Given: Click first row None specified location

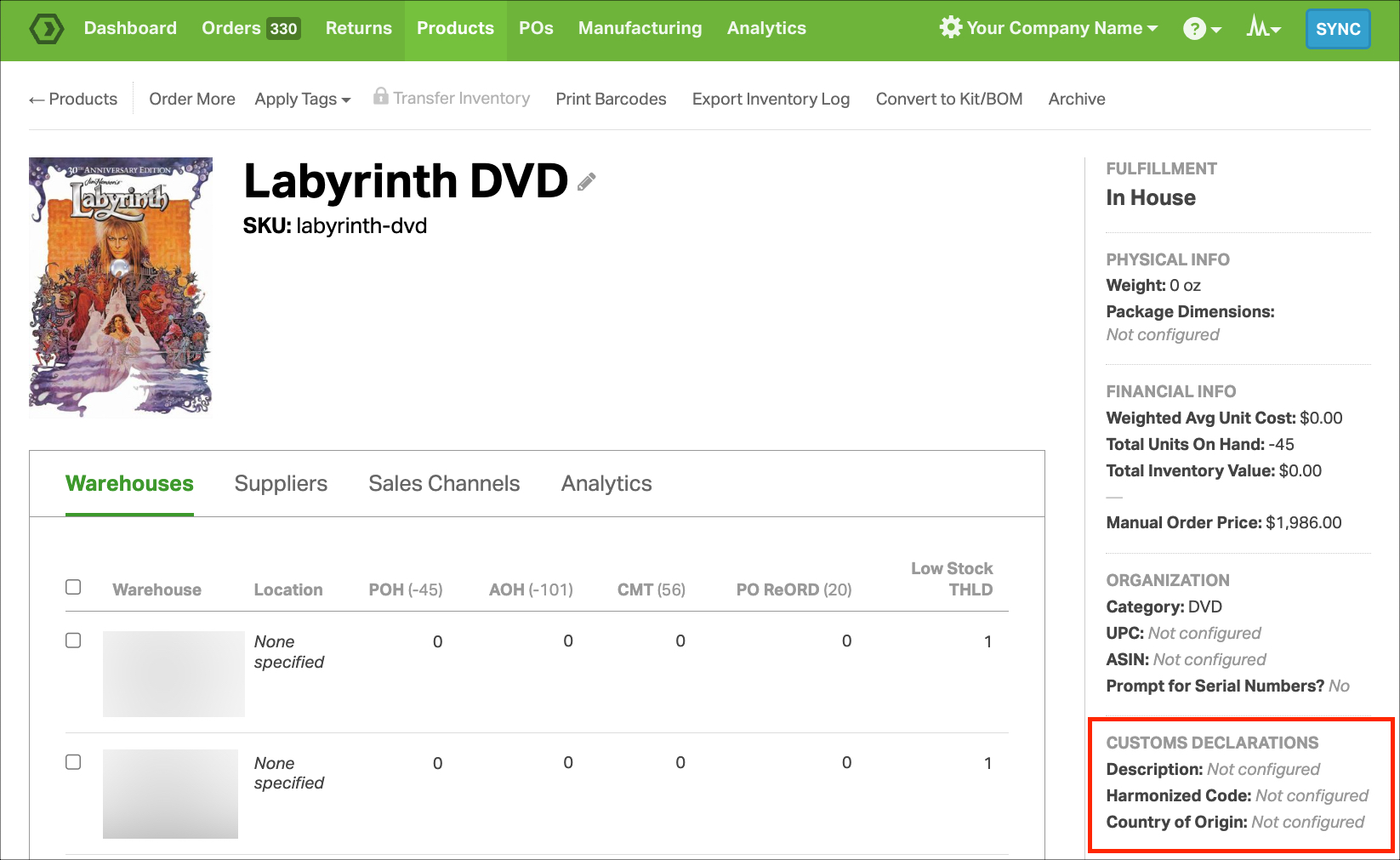Looking at the screenshot, I should point(289,652).
